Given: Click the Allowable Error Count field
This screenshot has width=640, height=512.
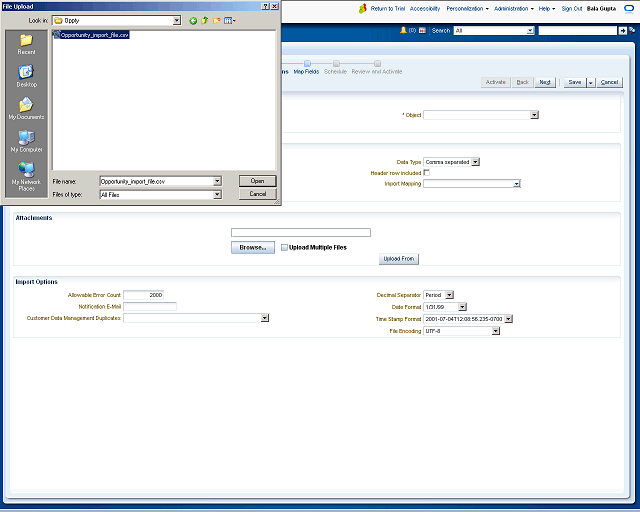Looking at the screenshot, I should point(143,295).
